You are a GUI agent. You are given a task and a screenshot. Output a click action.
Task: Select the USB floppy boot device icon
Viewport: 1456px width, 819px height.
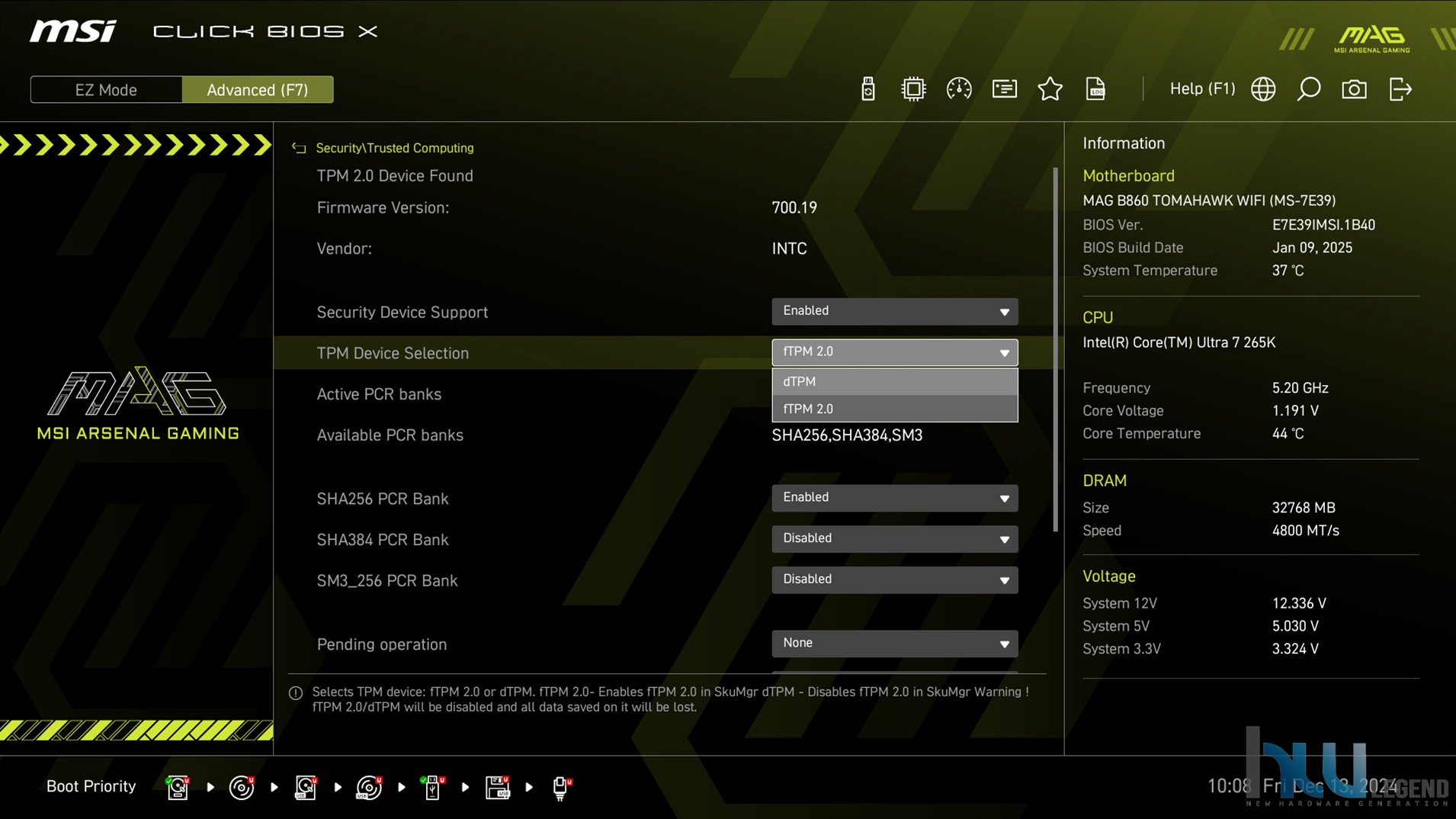coord(497,787)
